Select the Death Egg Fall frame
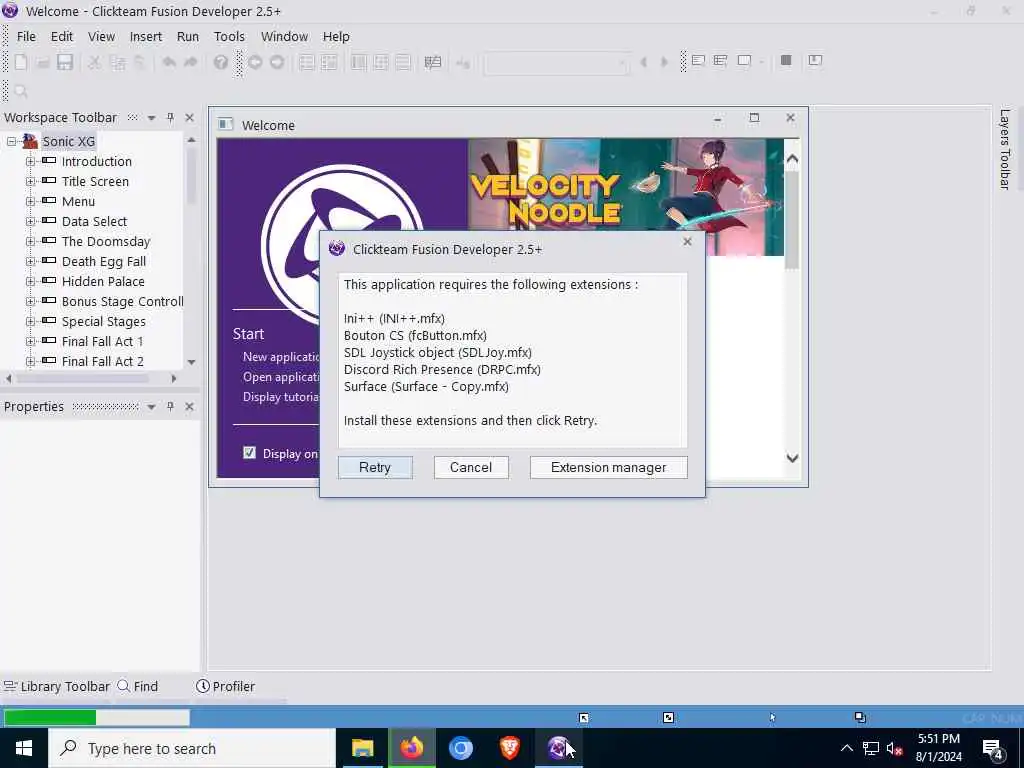Image resolution: width=1024 pixels, height=768 pixels. click(104, 261)
